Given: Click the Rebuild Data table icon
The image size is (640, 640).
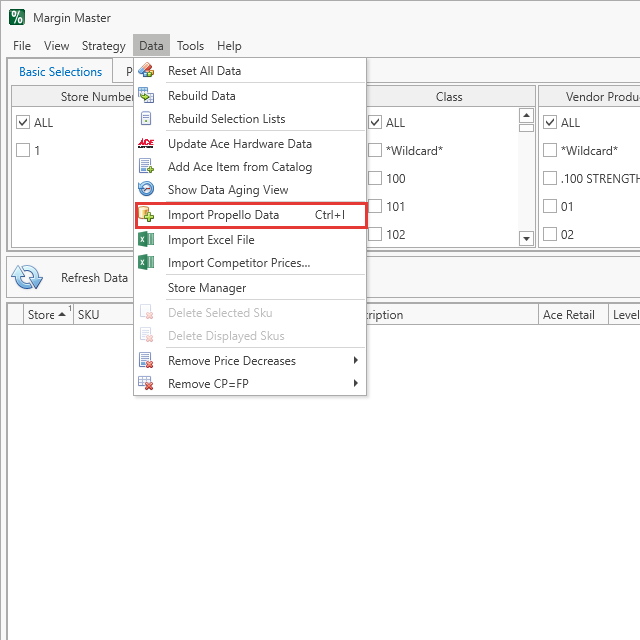Looking at the screenshot, I should 146,96.
